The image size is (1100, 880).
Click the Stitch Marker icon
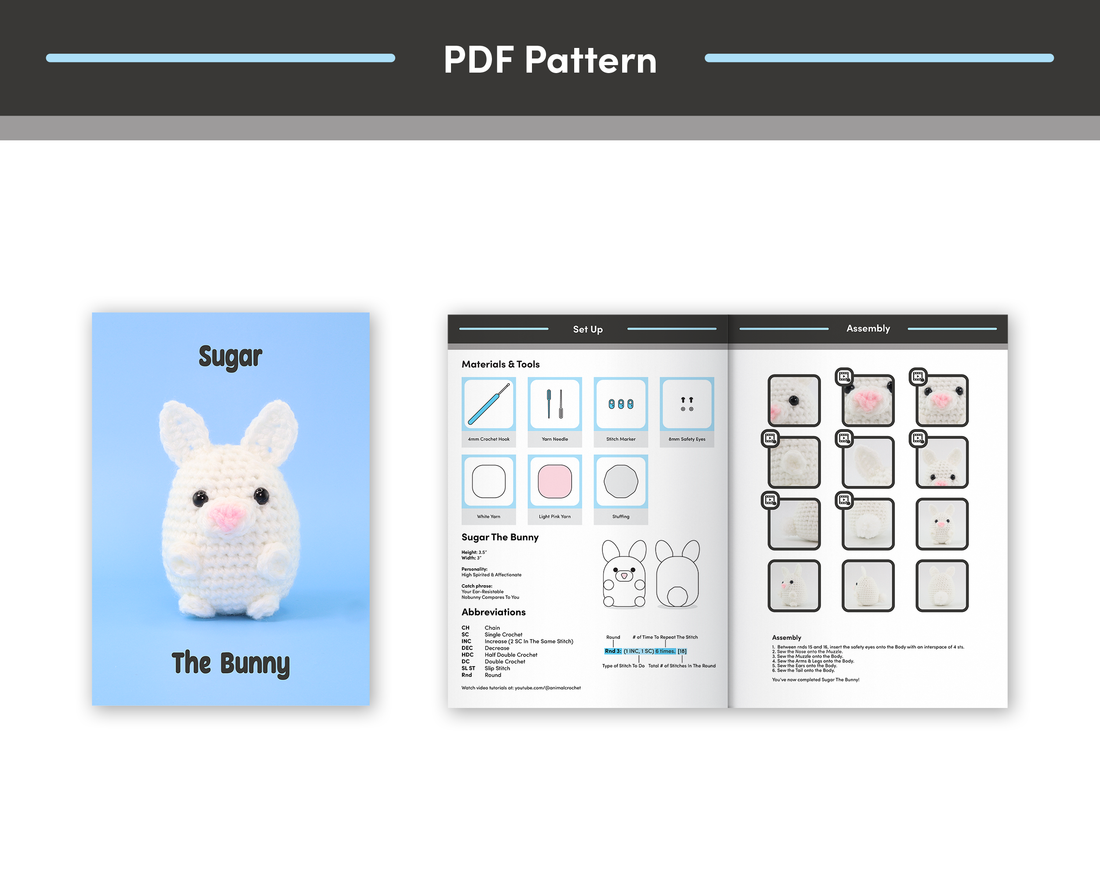click(620, 404)
